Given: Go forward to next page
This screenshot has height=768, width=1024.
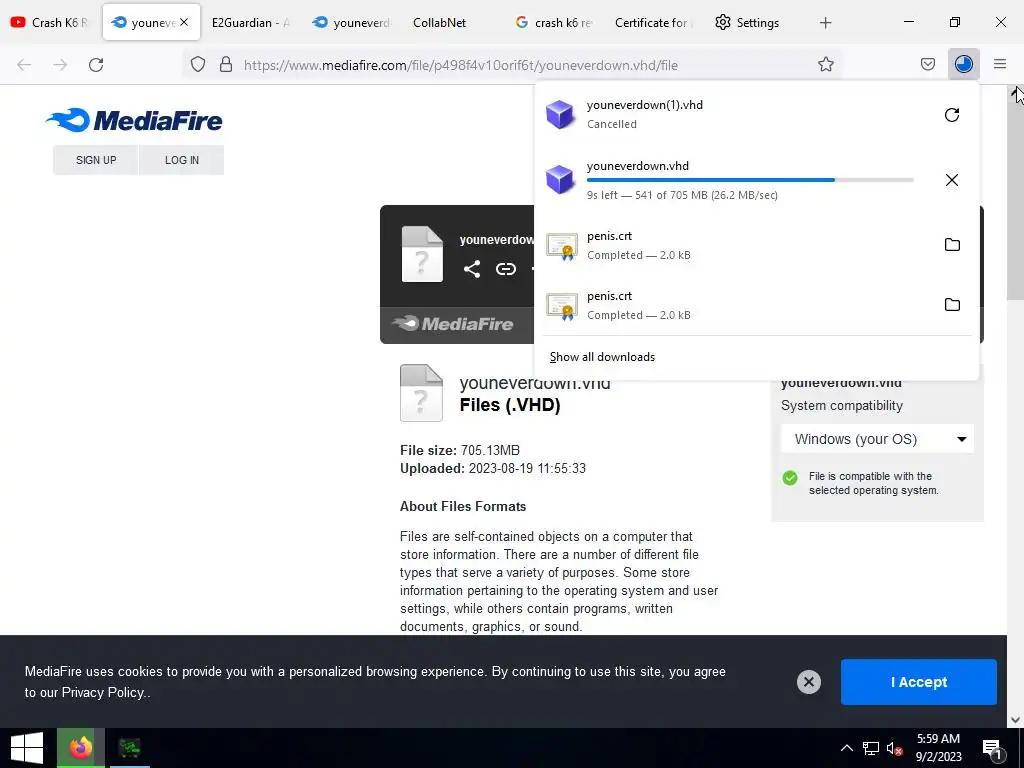Looking at the screenshot, I should pos(60,64).
